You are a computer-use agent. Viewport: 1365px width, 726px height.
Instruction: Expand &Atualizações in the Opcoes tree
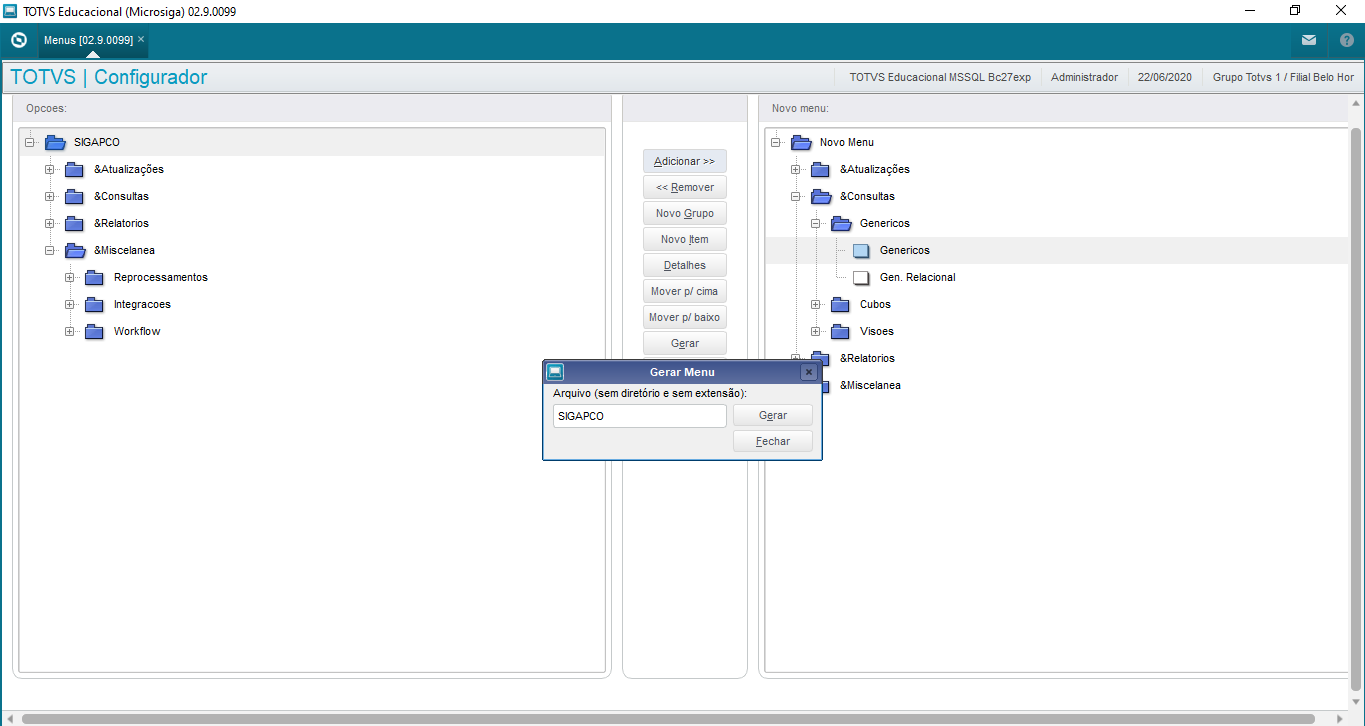click(50, 169)
